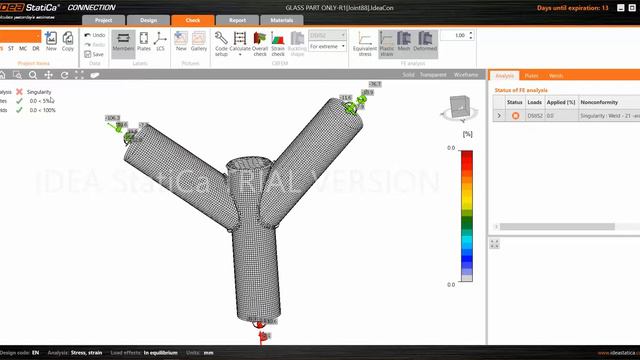Switch to the Analysis results tab
640x360 pixels.
504,76
